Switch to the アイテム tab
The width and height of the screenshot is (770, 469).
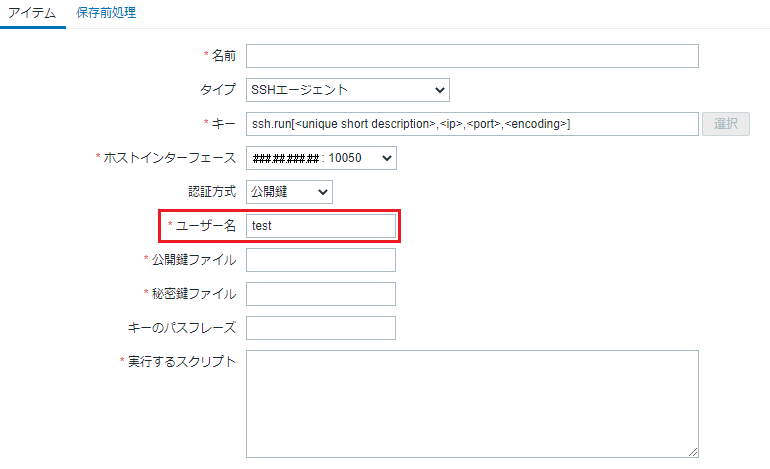click(32, 13)
